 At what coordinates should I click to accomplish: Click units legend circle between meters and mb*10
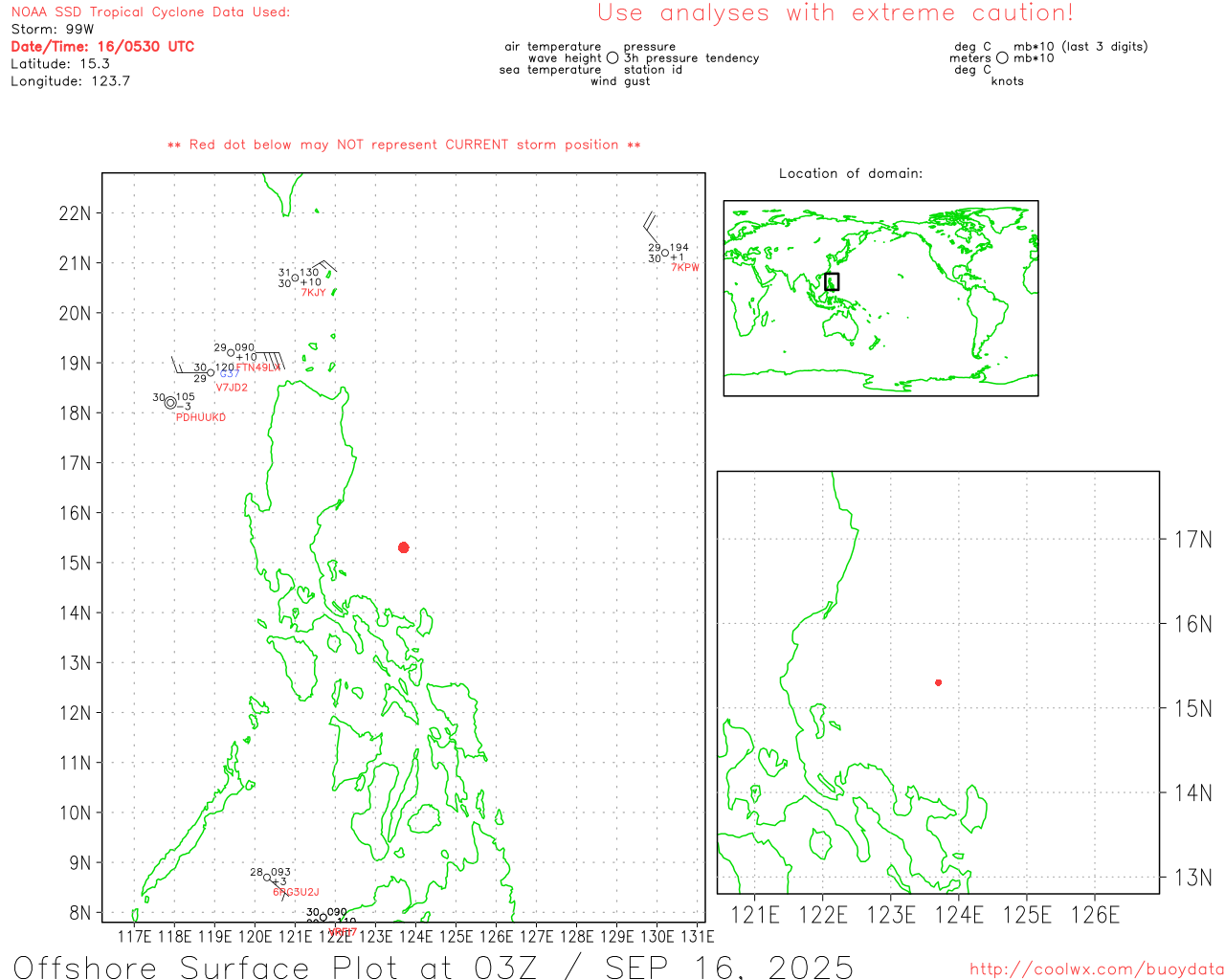1002,58
